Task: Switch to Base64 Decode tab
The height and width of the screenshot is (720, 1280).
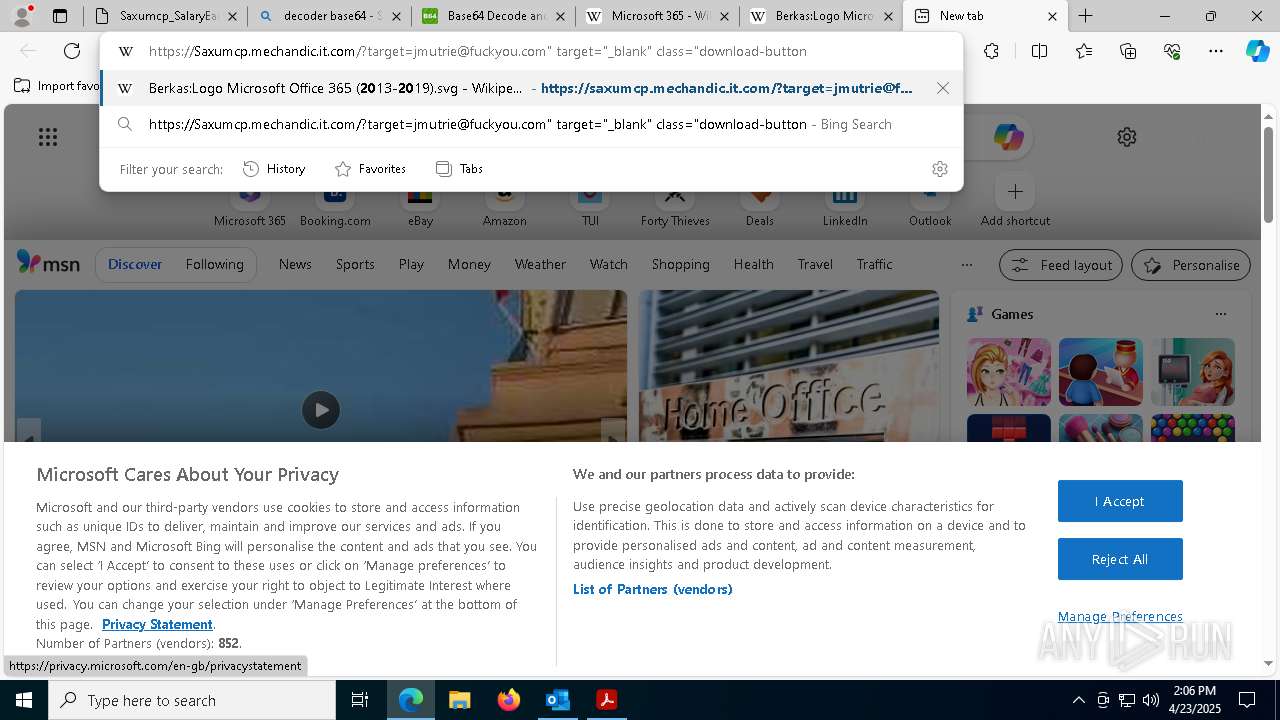Action: coord(493,16)
